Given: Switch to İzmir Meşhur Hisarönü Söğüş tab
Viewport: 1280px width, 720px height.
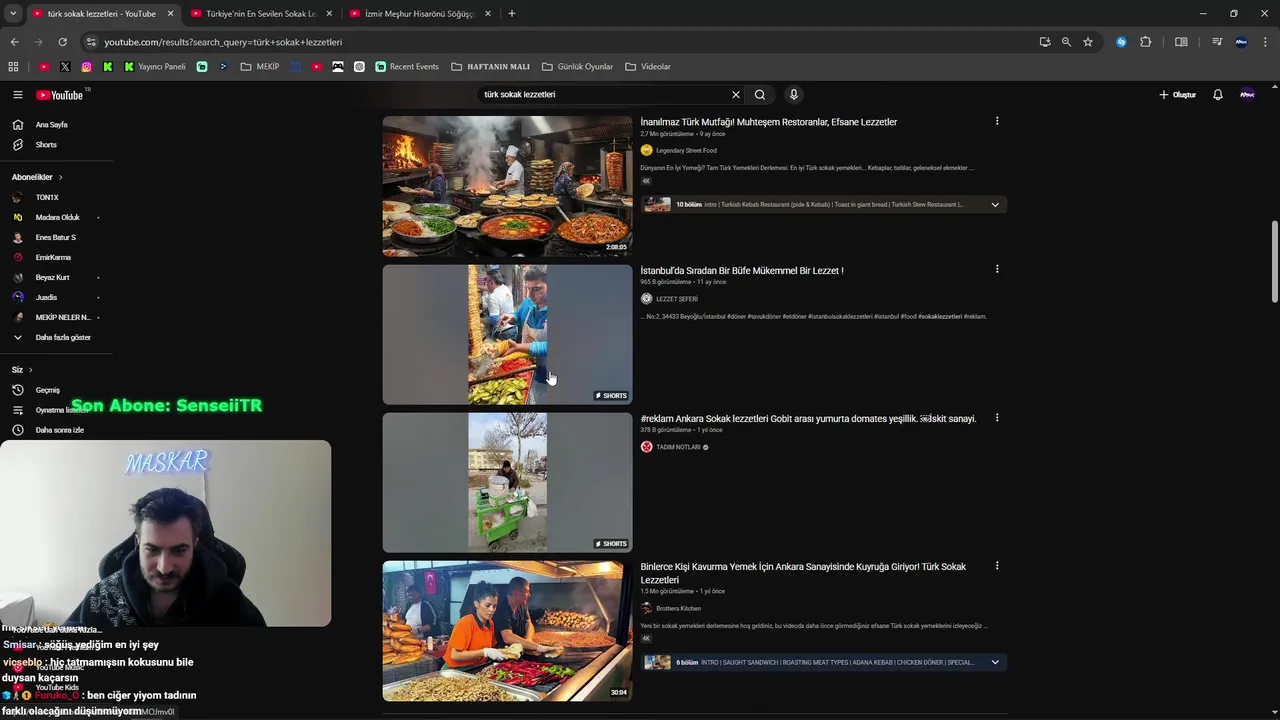Looking at the screenshot, I should [x=420, y=14].
